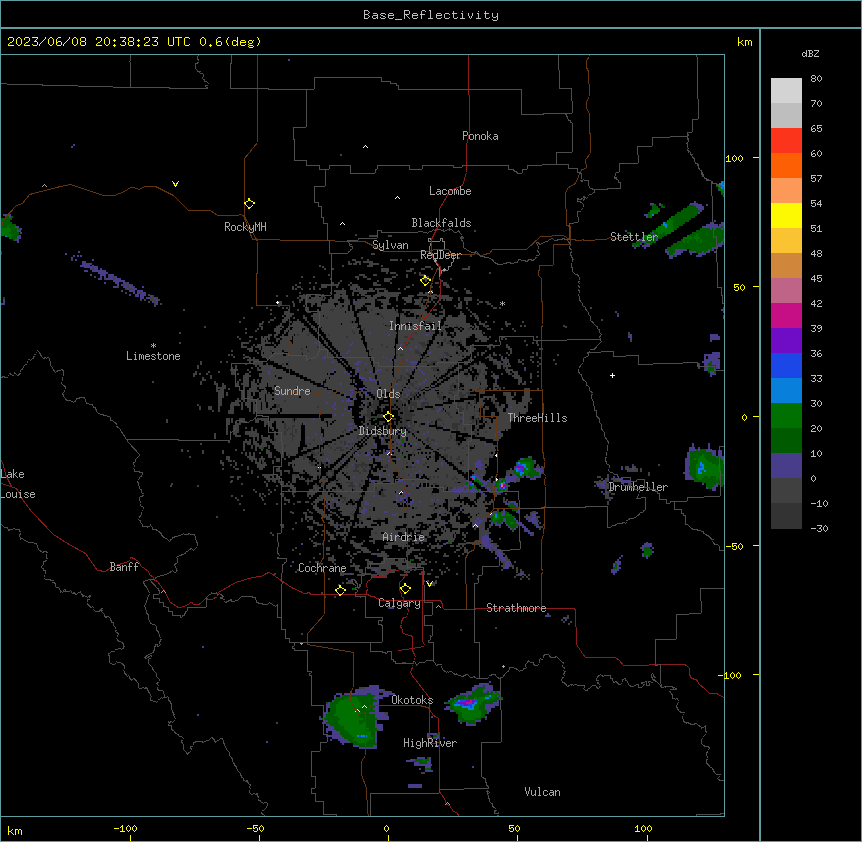The image size is (862, 842).
Task: Click the Base_Reflectivity title
Action: (431, 15)
